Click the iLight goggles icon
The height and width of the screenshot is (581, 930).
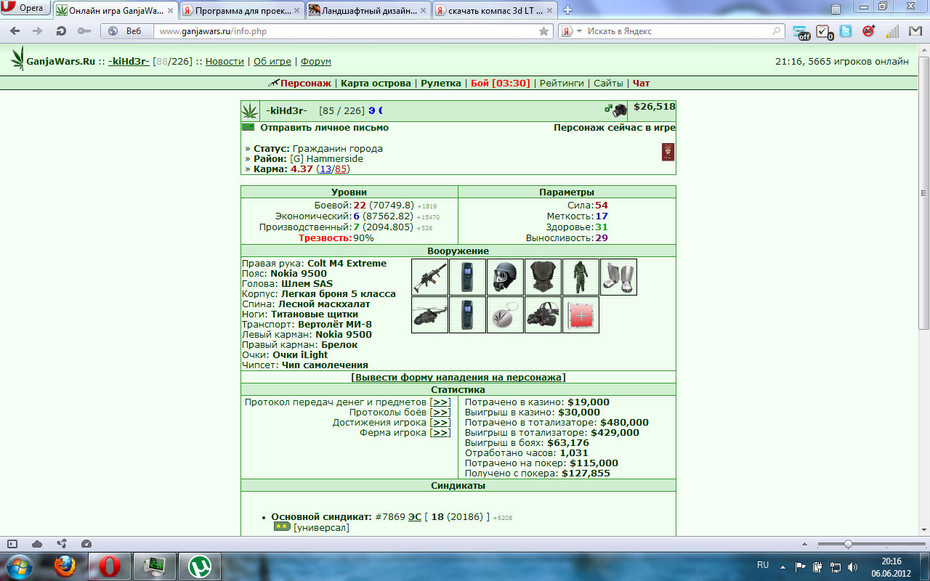point(543,315)
